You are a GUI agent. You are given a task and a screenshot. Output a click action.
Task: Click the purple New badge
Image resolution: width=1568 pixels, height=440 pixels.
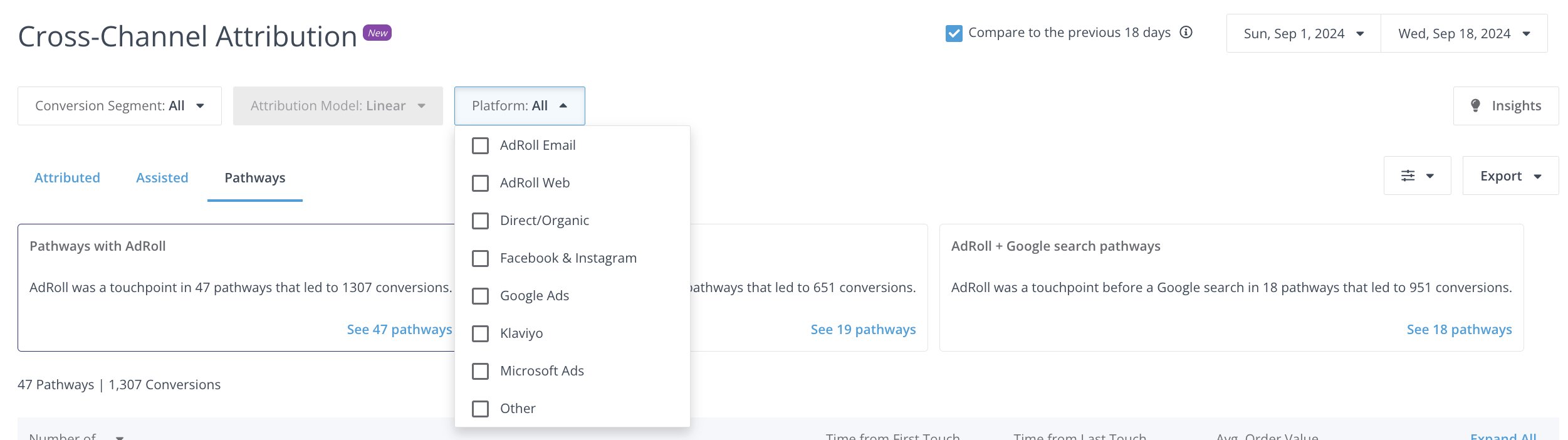[x=377, y=33]
